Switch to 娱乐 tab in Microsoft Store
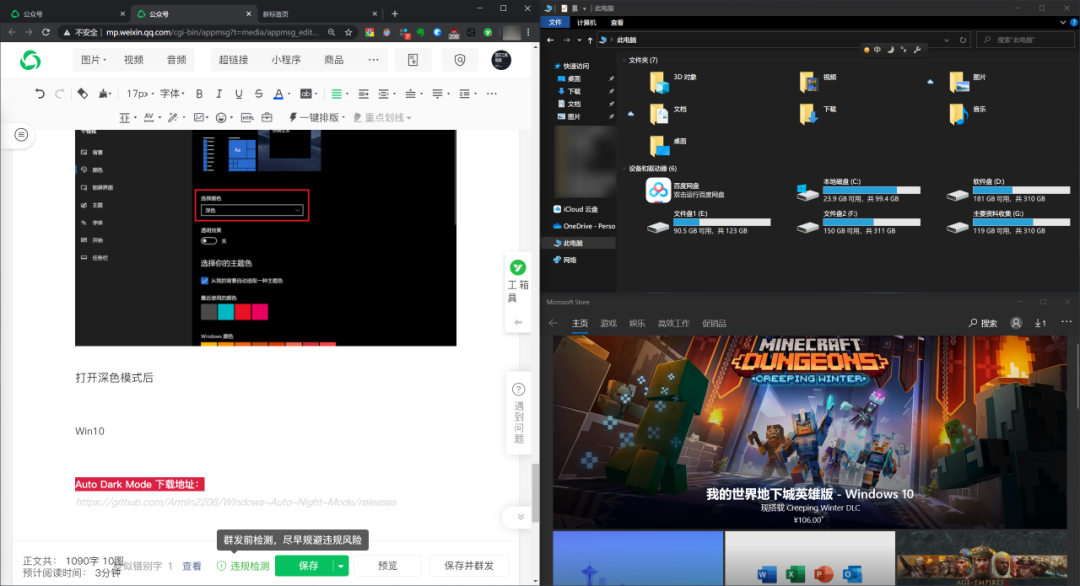 637,323
